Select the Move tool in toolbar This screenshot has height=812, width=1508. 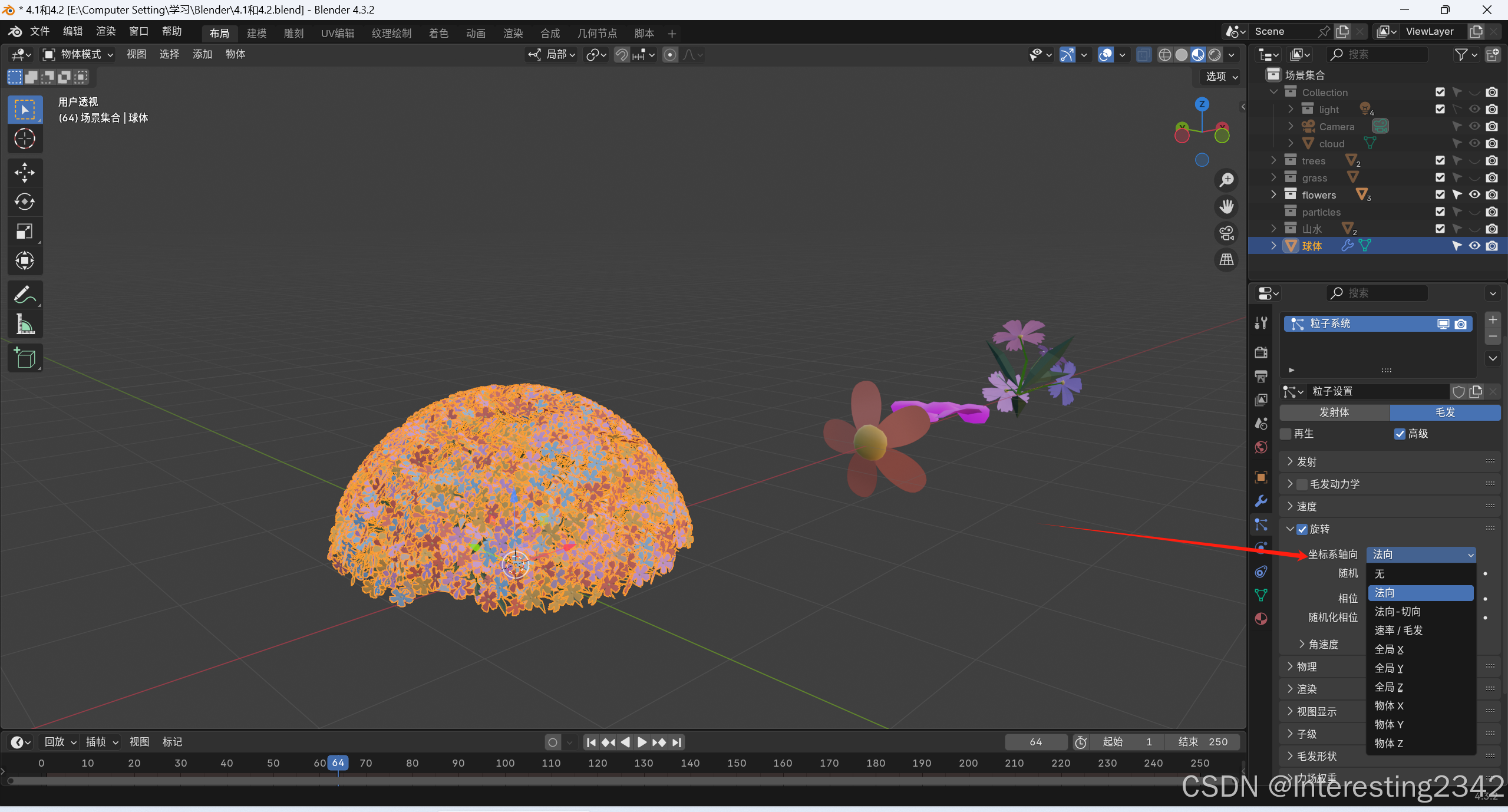pyautogui.click(x=24, y=173)
